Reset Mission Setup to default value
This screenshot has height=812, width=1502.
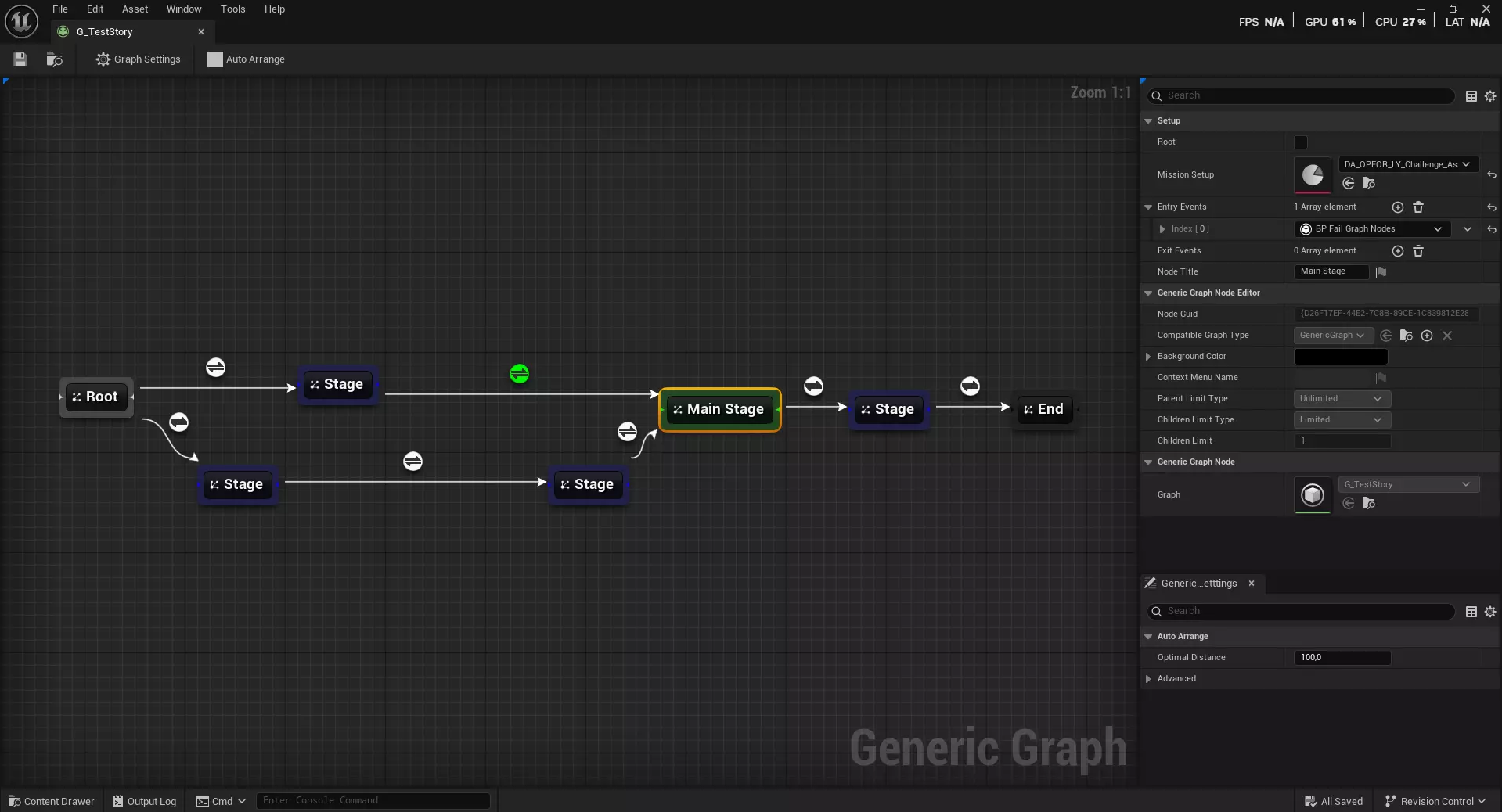[x=1492, y=175]
